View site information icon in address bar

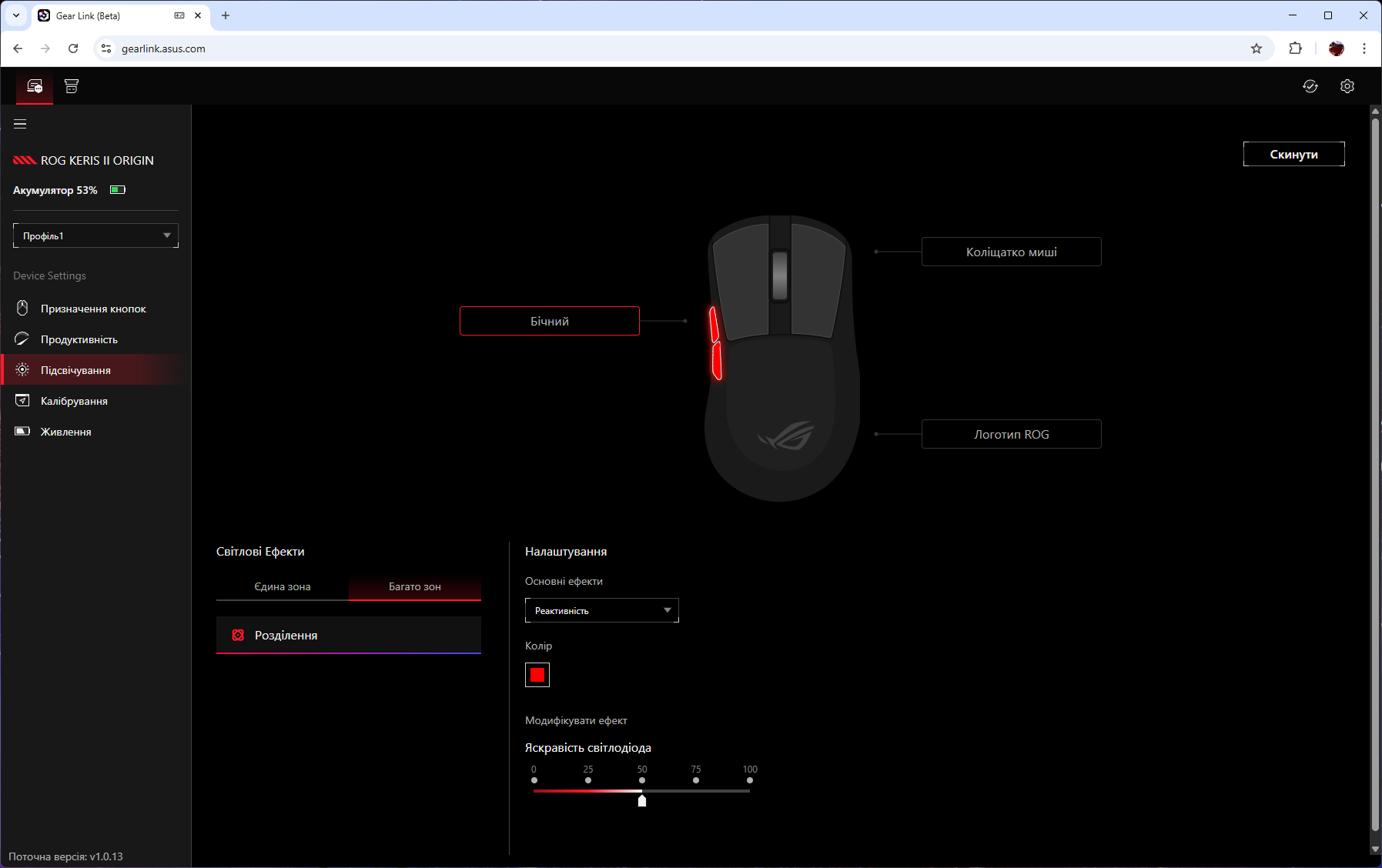click(x=106, y=48)
